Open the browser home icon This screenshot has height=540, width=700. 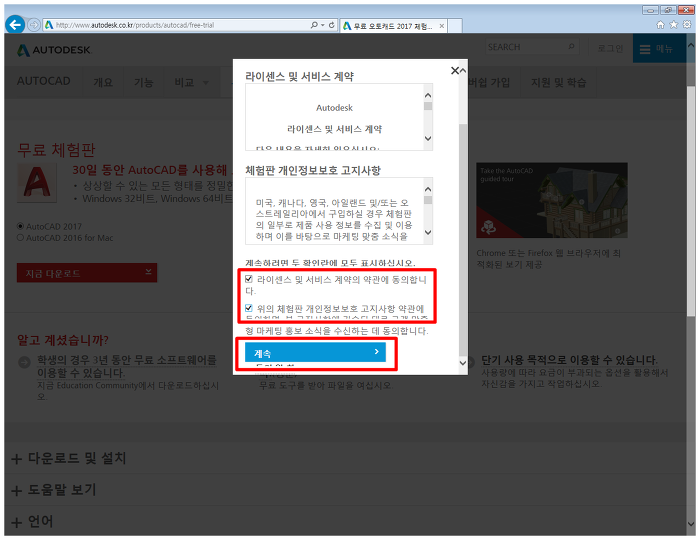click(660, 25)
